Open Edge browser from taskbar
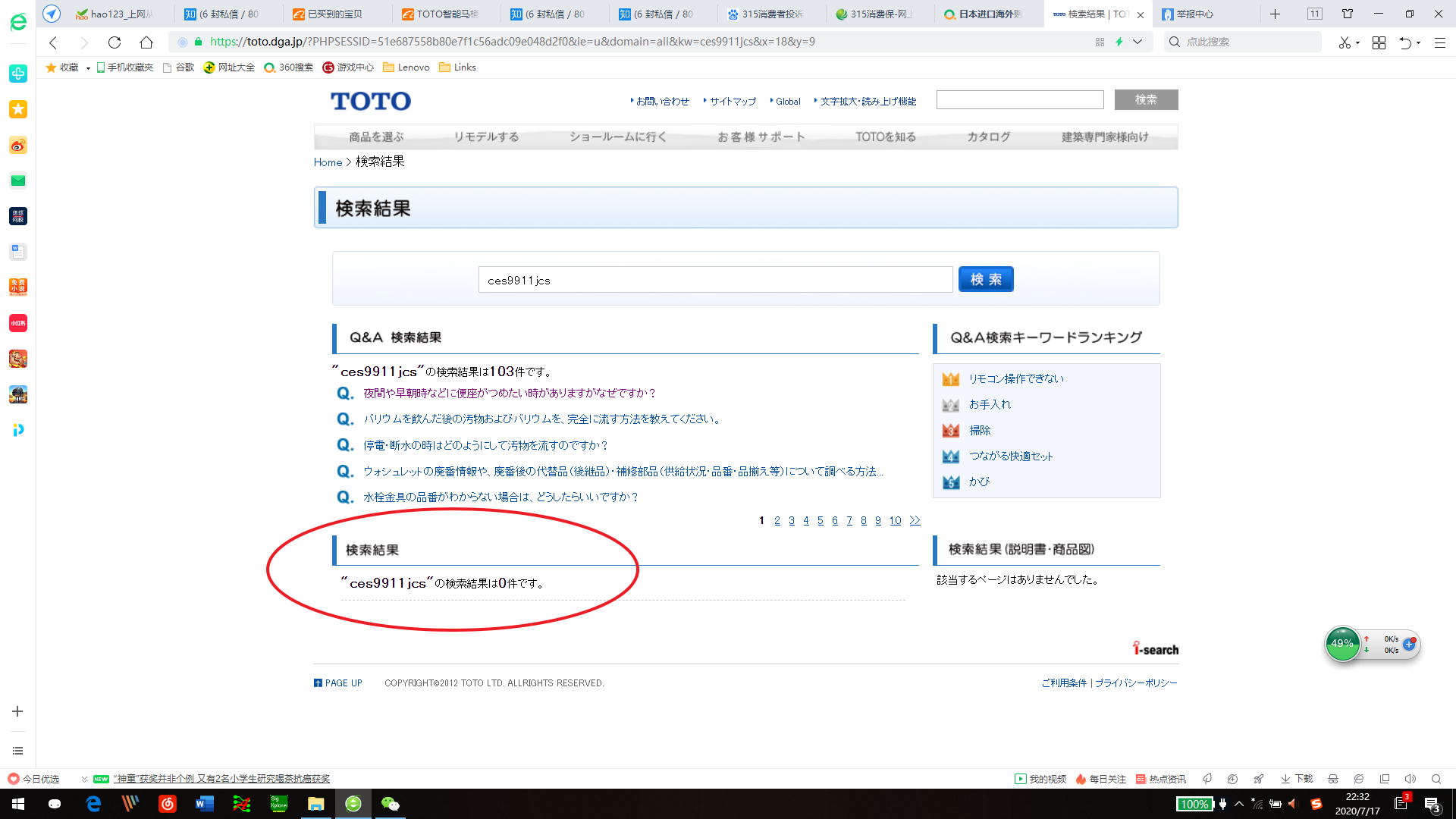The width and height of the screenshot is (1456, 819). pos(93,804)
